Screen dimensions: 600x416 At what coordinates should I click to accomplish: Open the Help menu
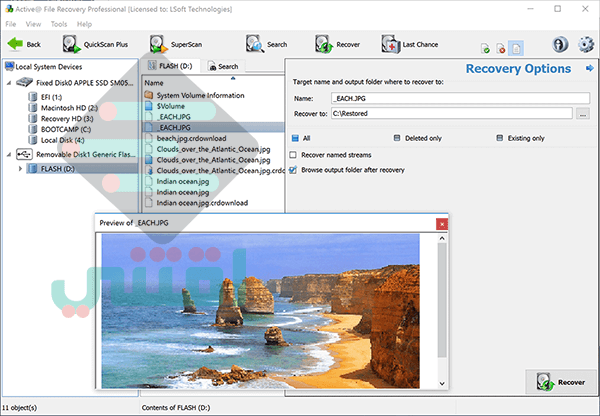click(84, 24)
